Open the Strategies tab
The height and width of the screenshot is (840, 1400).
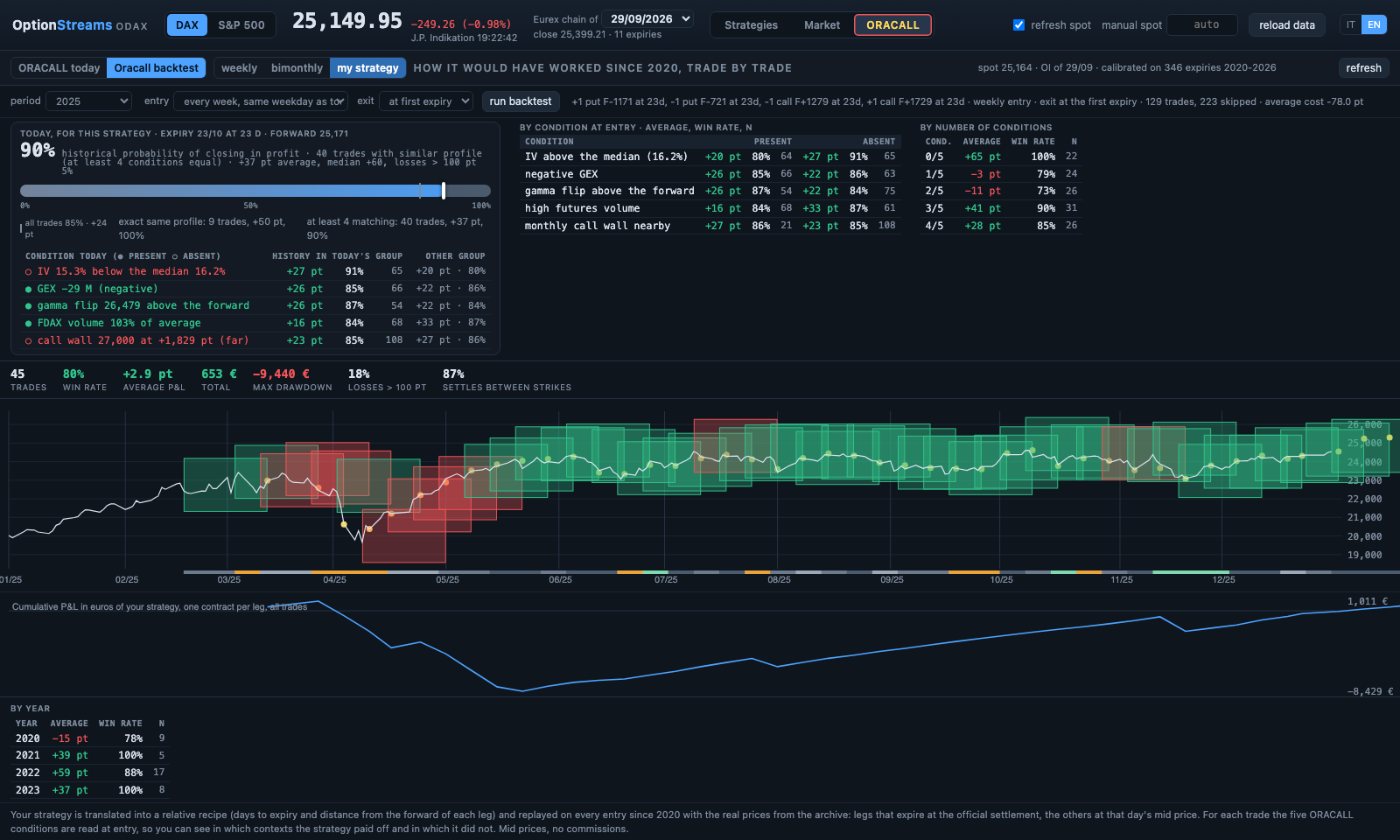751,25
